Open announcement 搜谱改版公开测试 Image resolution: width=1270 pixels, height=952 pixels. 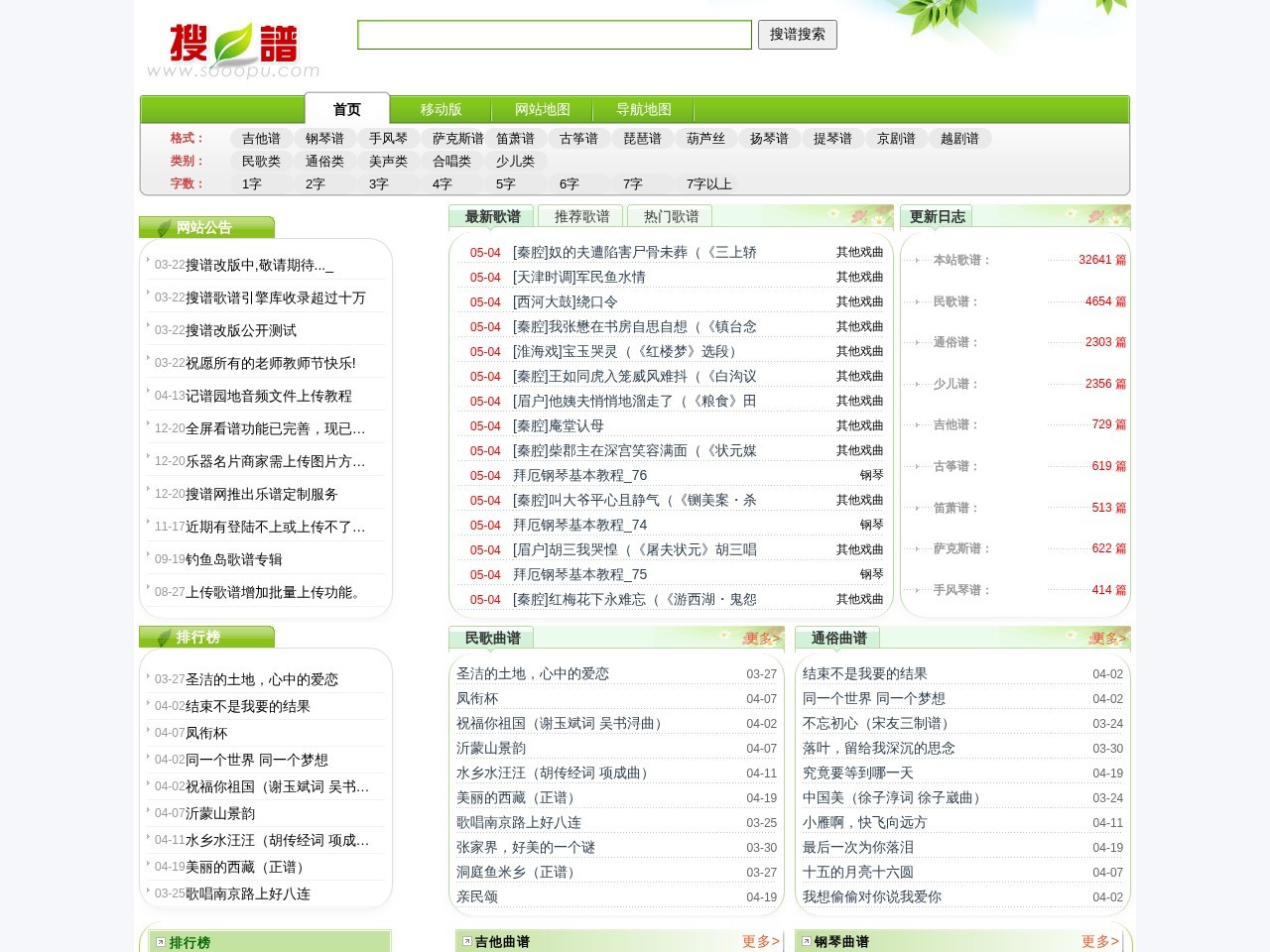(x=241, y=330)
